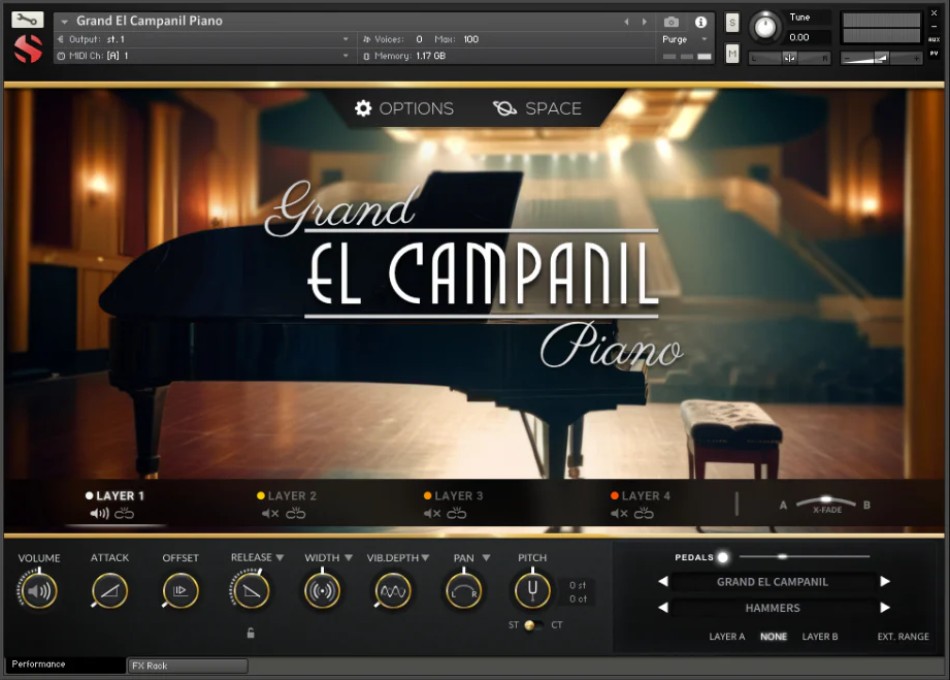Click the OFFSET knob
Screen dimensions: 950x680
tap(180, 591)
